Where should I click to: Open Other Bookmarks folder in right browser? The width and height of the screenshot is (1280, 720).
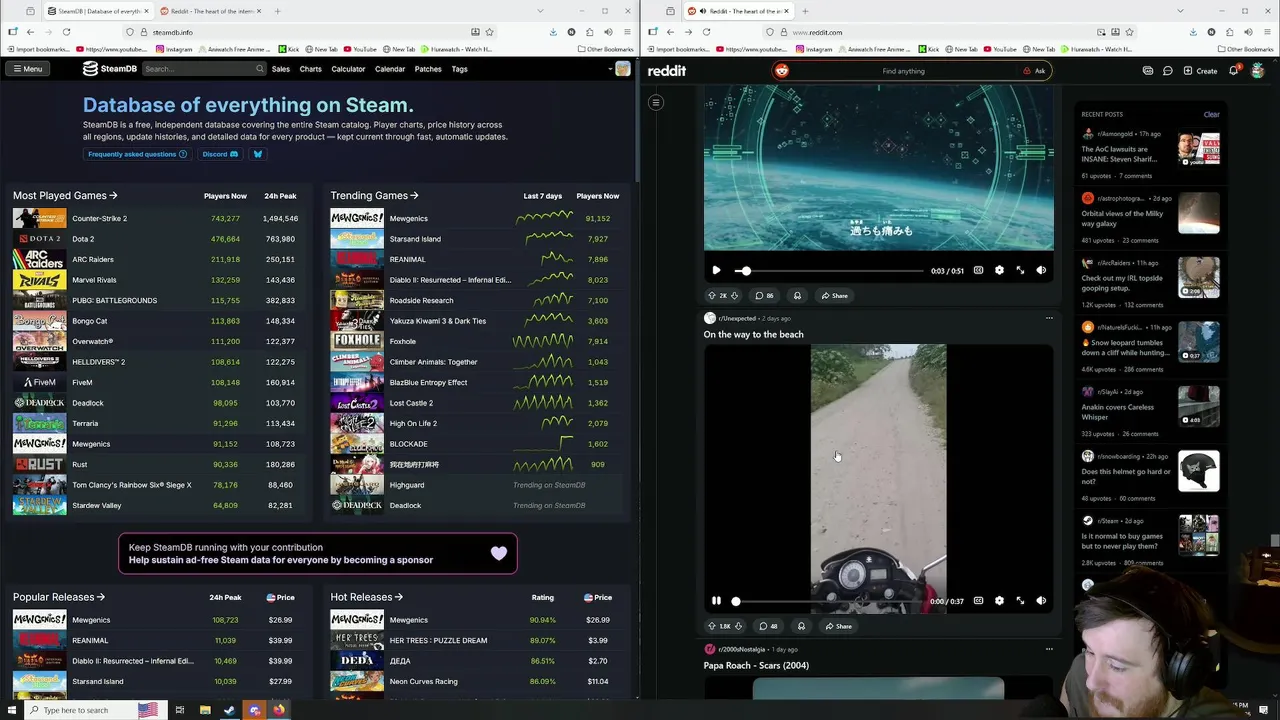tap(1247, 49)
